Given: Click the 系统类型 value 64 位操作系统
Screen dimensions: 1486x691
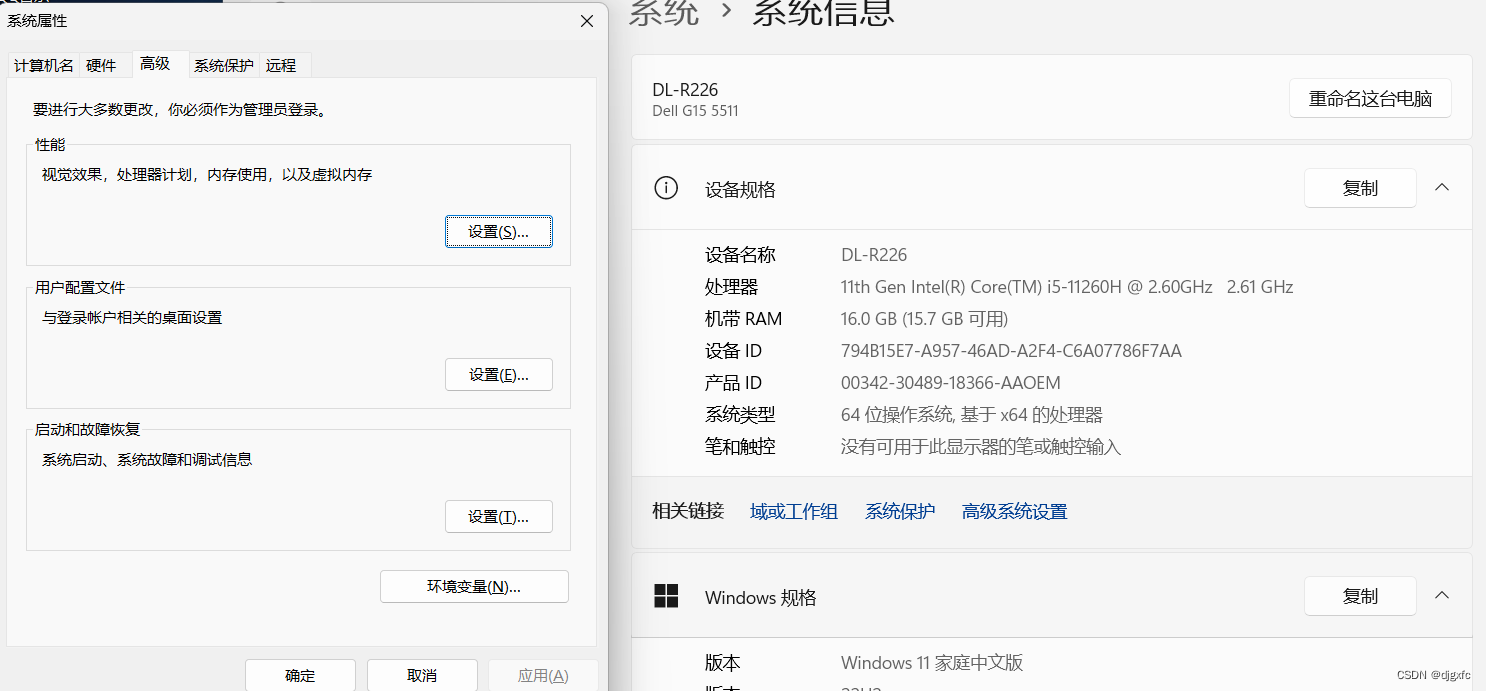Looking at the screenshot, I should point(972,415).
